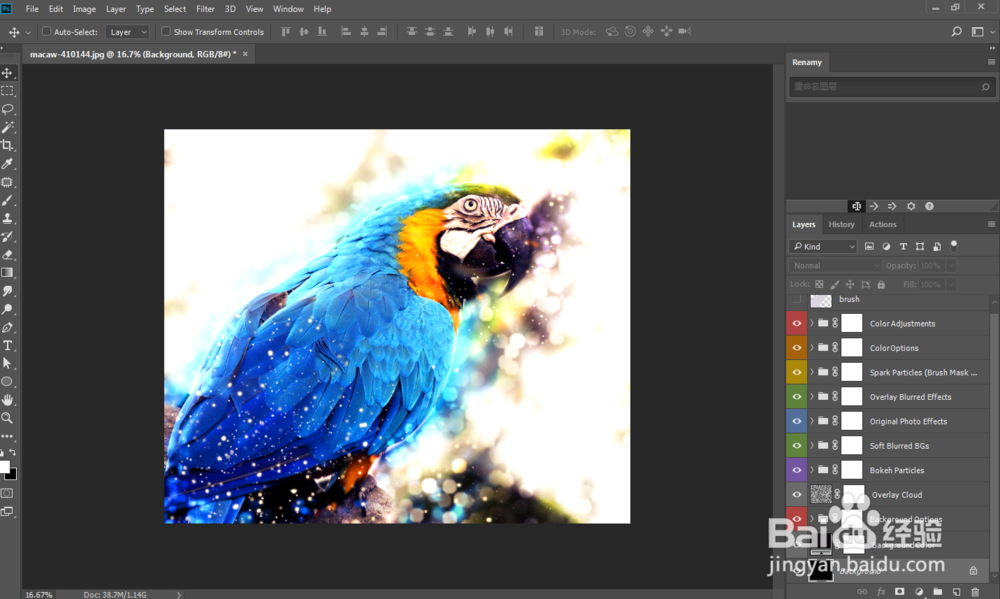Enable Show Transform Controls checkbox

tap(166, 31)
